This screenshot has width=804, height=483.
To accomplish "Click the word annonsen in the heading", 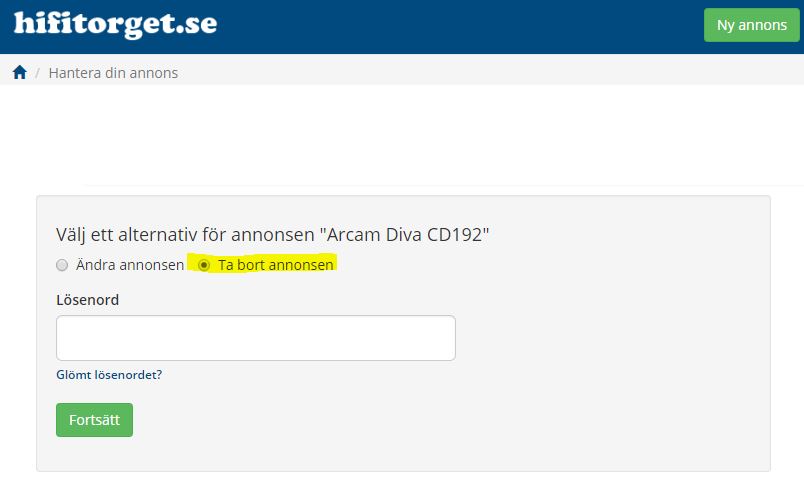I will click(273, 235).
